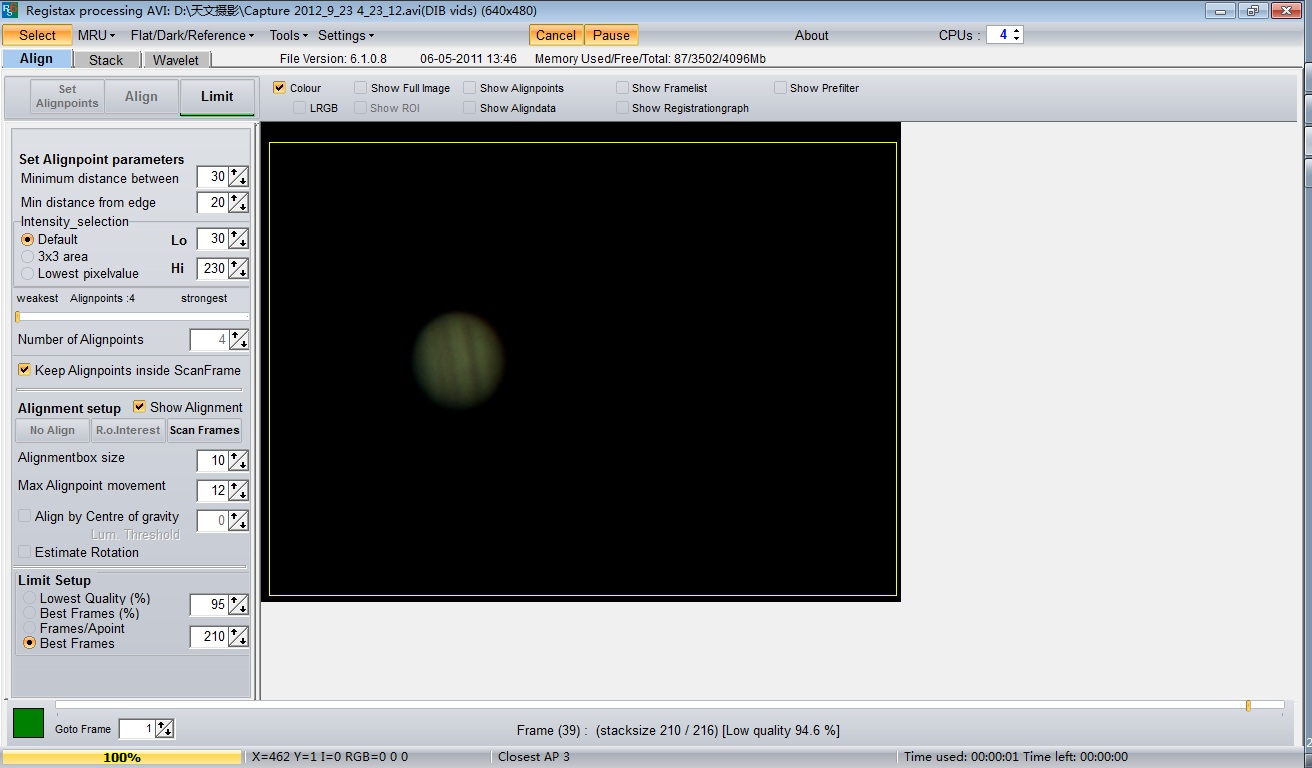Click spinner arrows for Hi intensity

point(238,269)
